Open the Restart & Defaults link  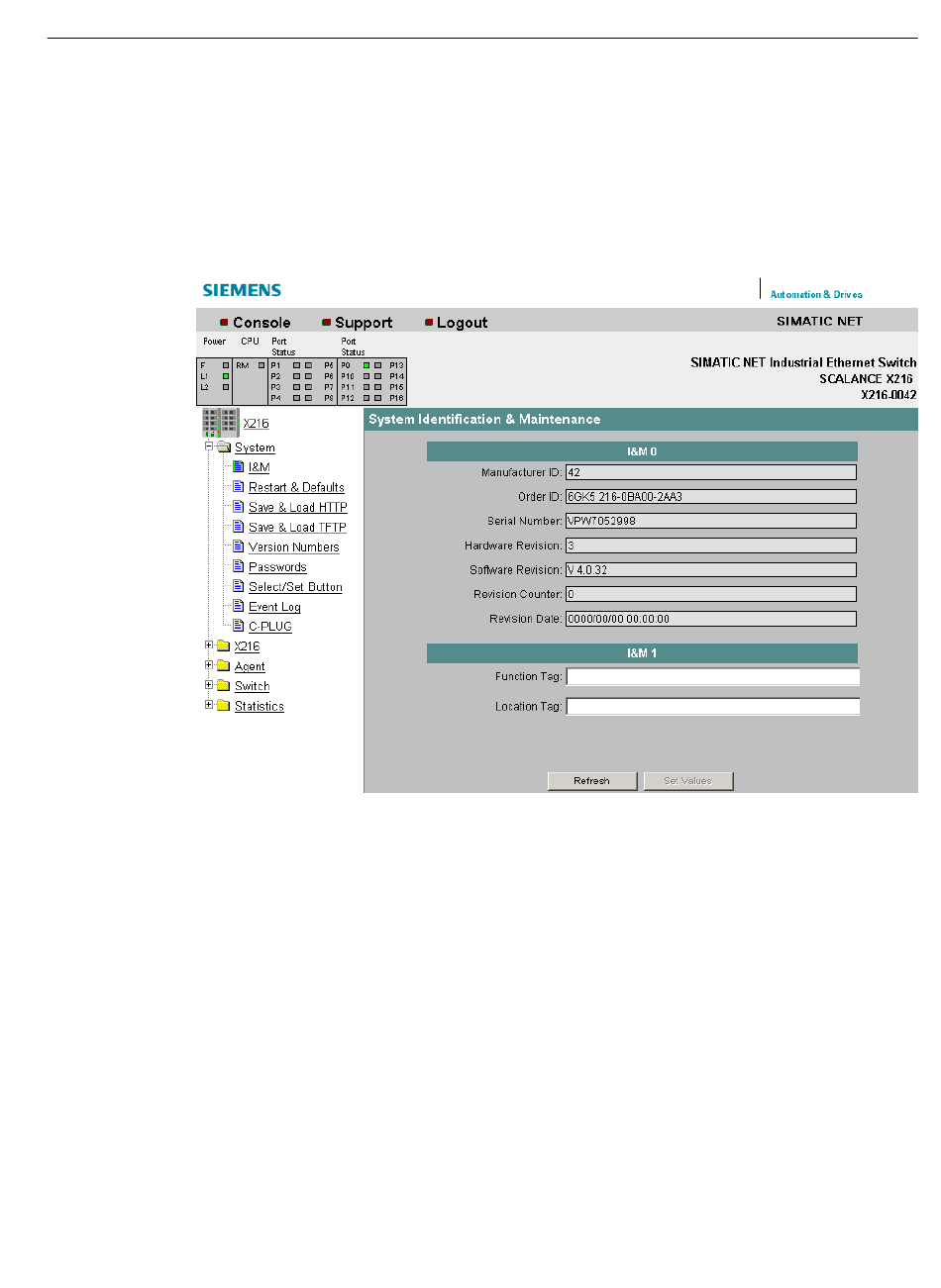(296, 487)
